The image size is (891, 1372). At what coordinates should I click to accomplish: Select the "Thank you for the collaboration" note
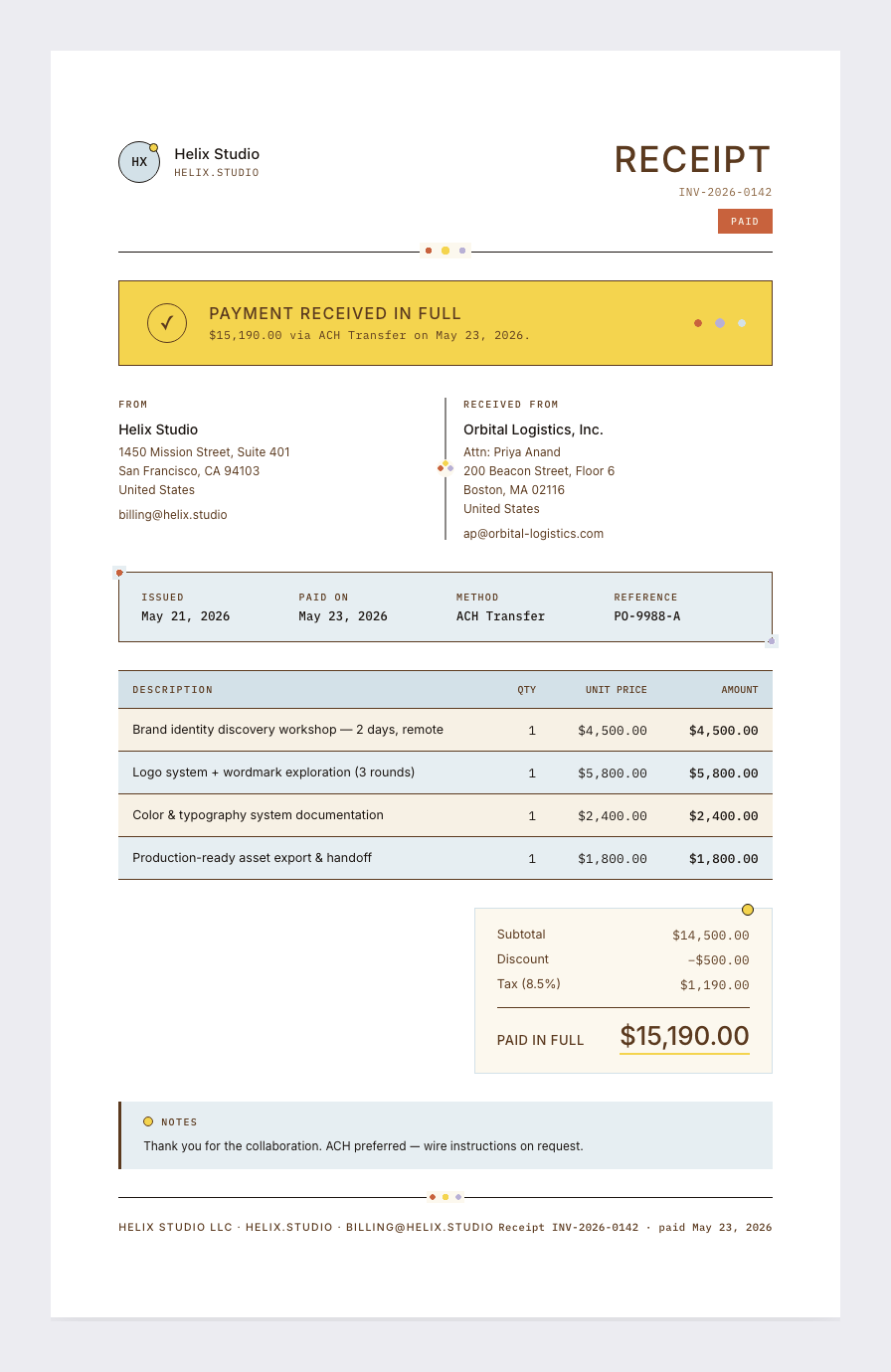tap(363, 1146)
